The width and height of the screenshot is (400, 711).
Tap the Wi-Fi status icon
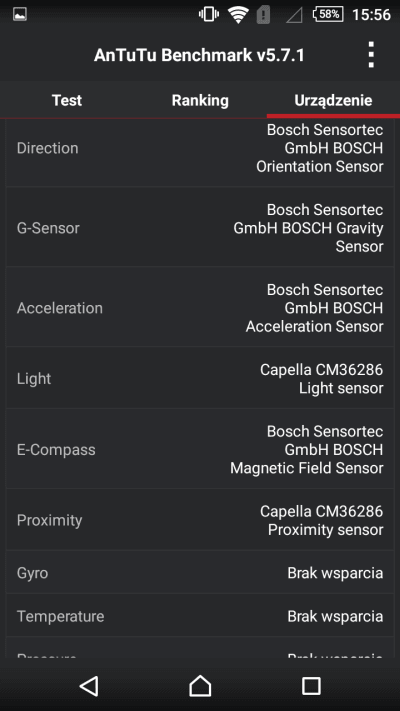[238, 15]
